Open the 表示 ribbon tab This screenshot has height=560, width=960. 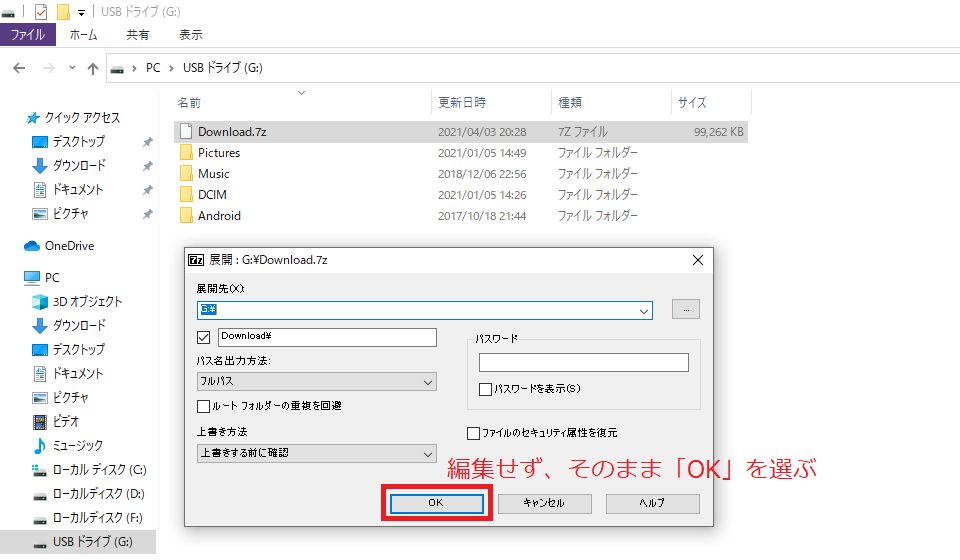191,35
